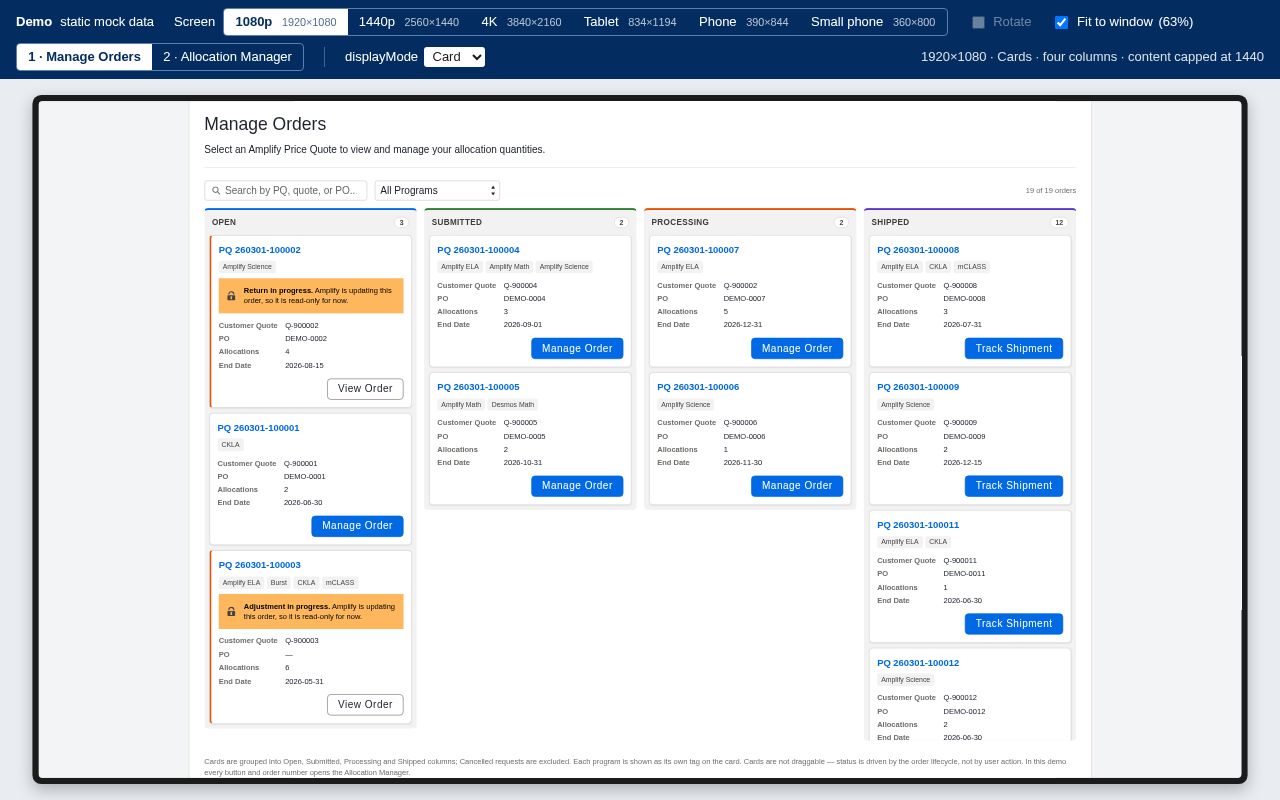1280x800 pixels.
Task: Open the PQ 260301-100004 order link
Action: [x=478, y=250]
